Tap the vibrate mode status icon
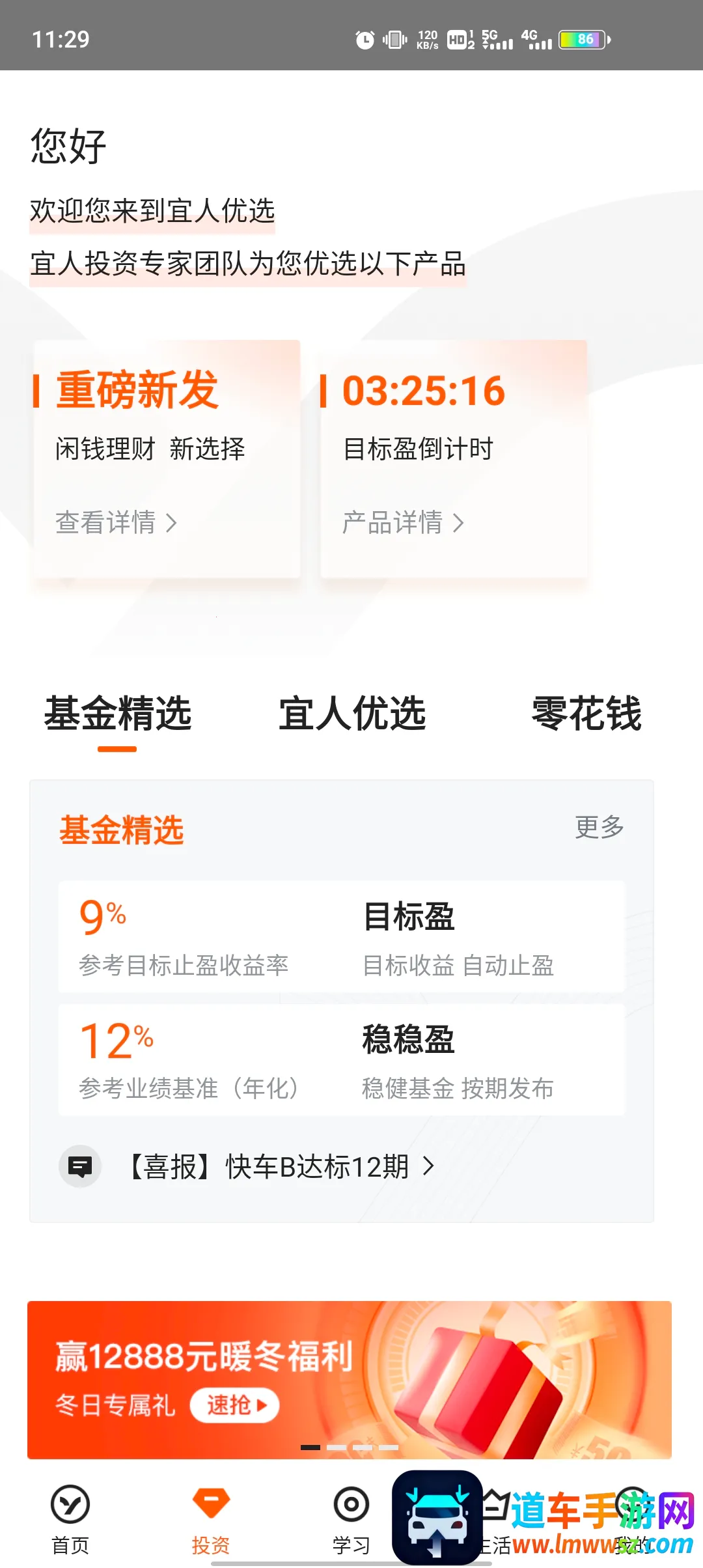703x1568 pixels. point(394,40)
